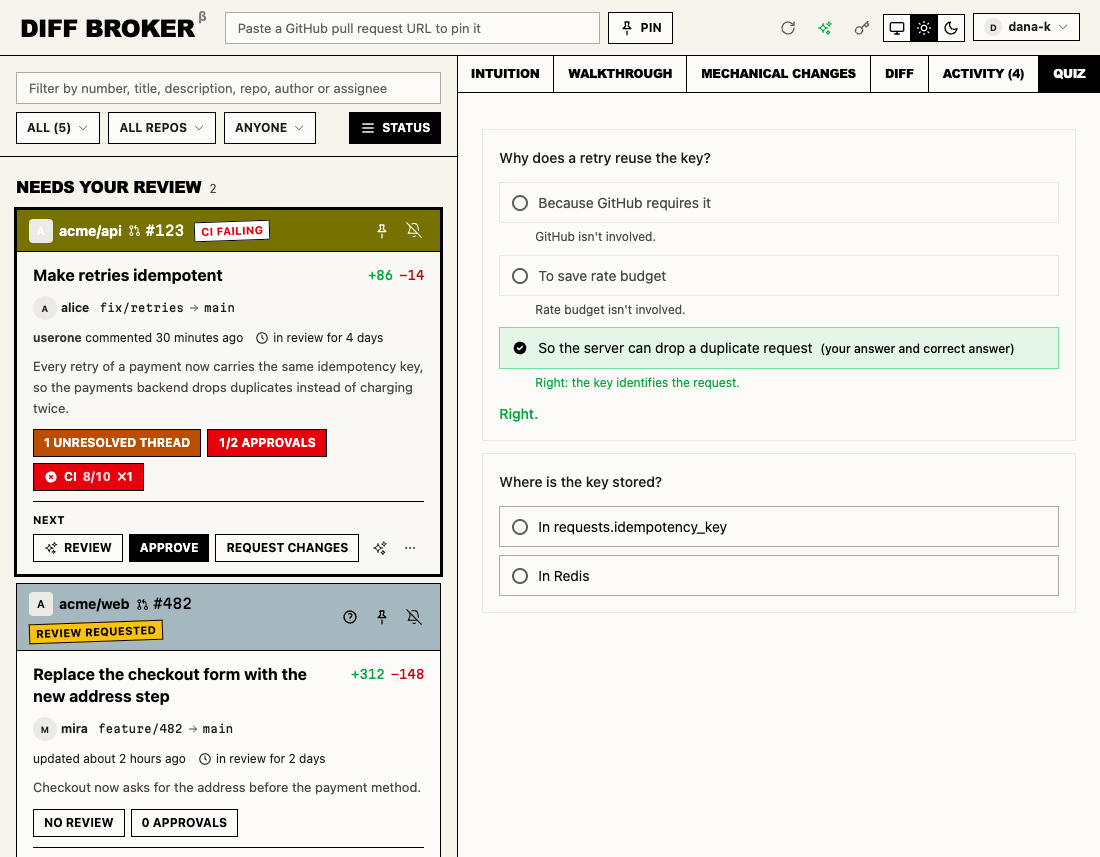Click 'fix/retries' branch name
This screenshot has height=857, width=1100.
click(x=142, y=308)
